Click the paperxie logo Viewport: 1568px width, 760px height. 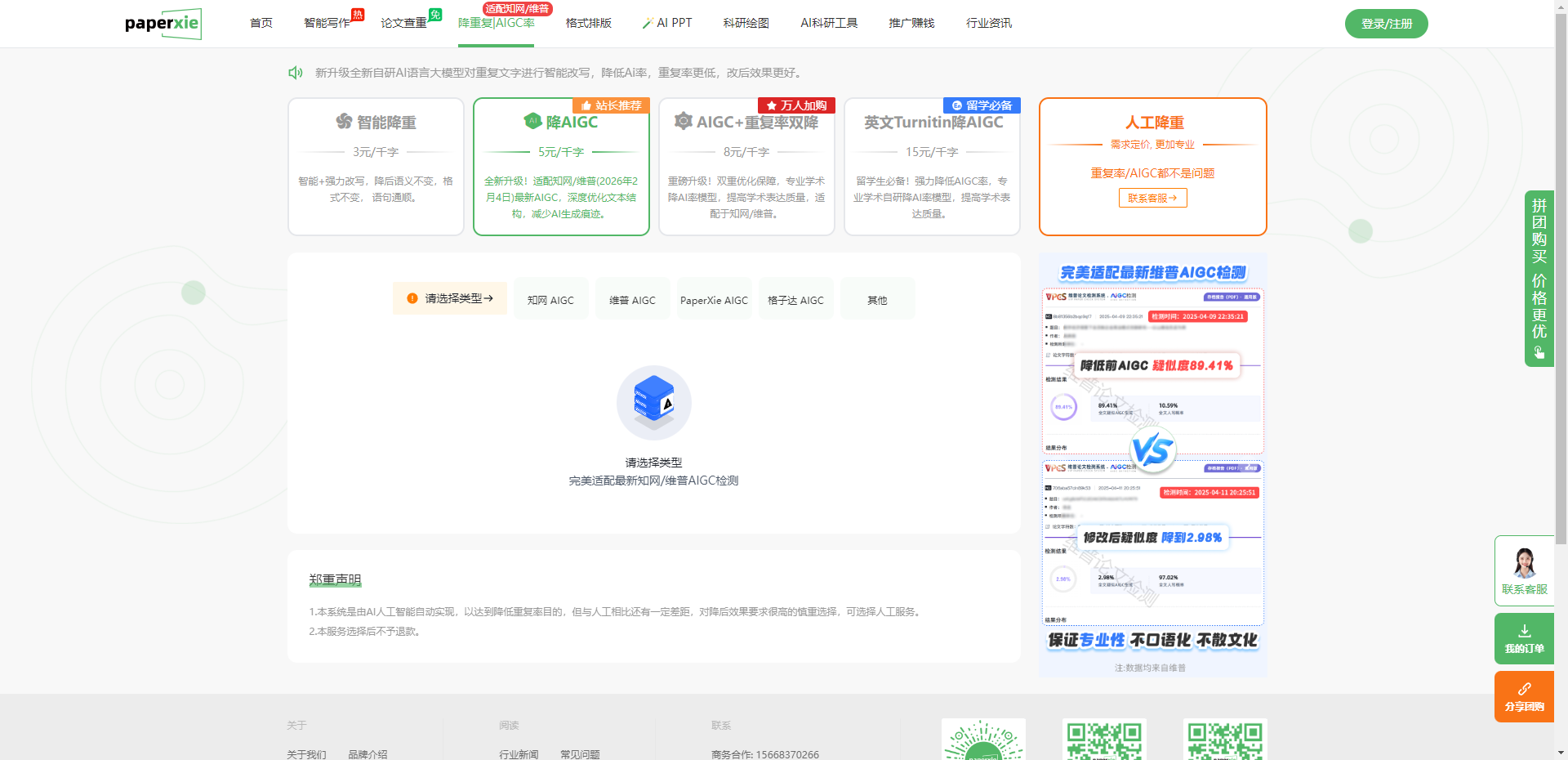click(163, 24)
